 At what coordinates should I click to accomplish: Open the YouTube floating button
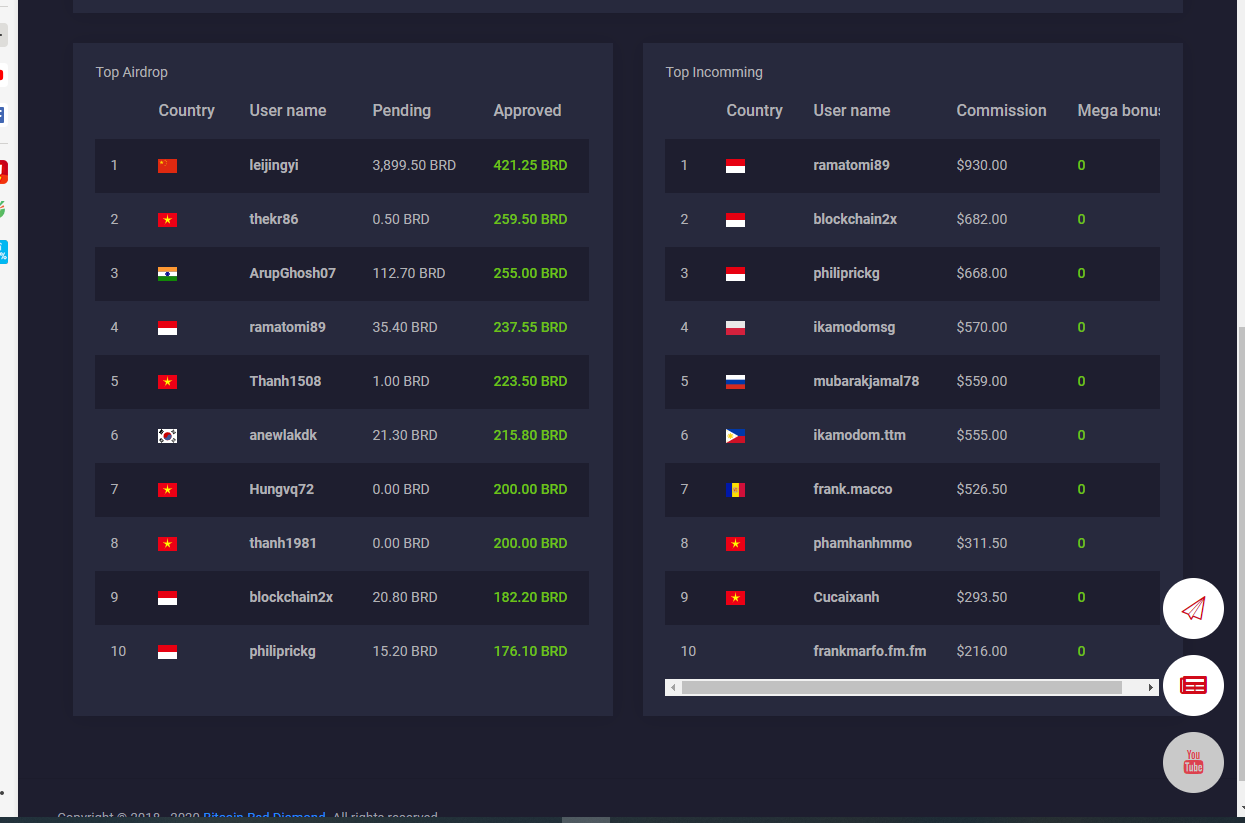tap(1193, 762)
